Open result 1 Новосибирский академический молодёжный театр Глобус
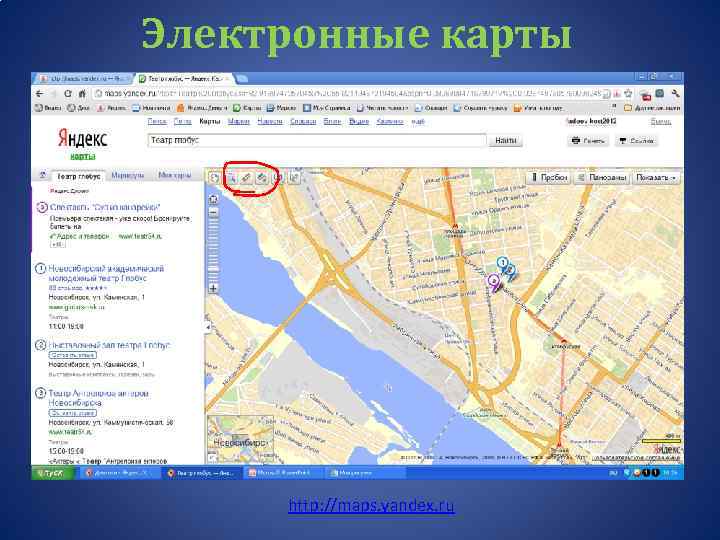Screen dimensions: 720x540 click(x=107, y=273)
